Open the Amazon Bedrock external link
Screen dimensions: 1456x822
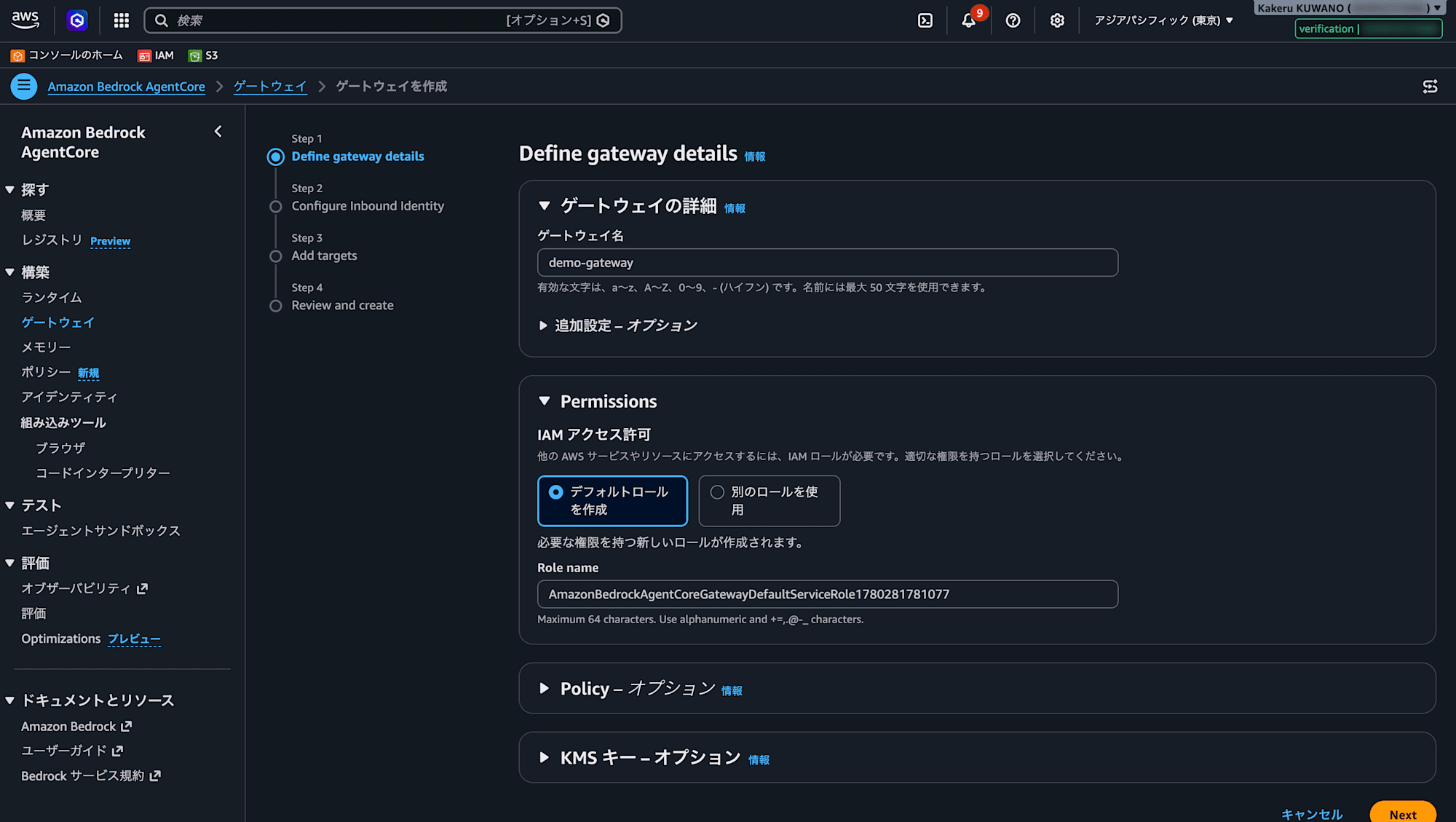pyautogui.click(x=76, y=726)
